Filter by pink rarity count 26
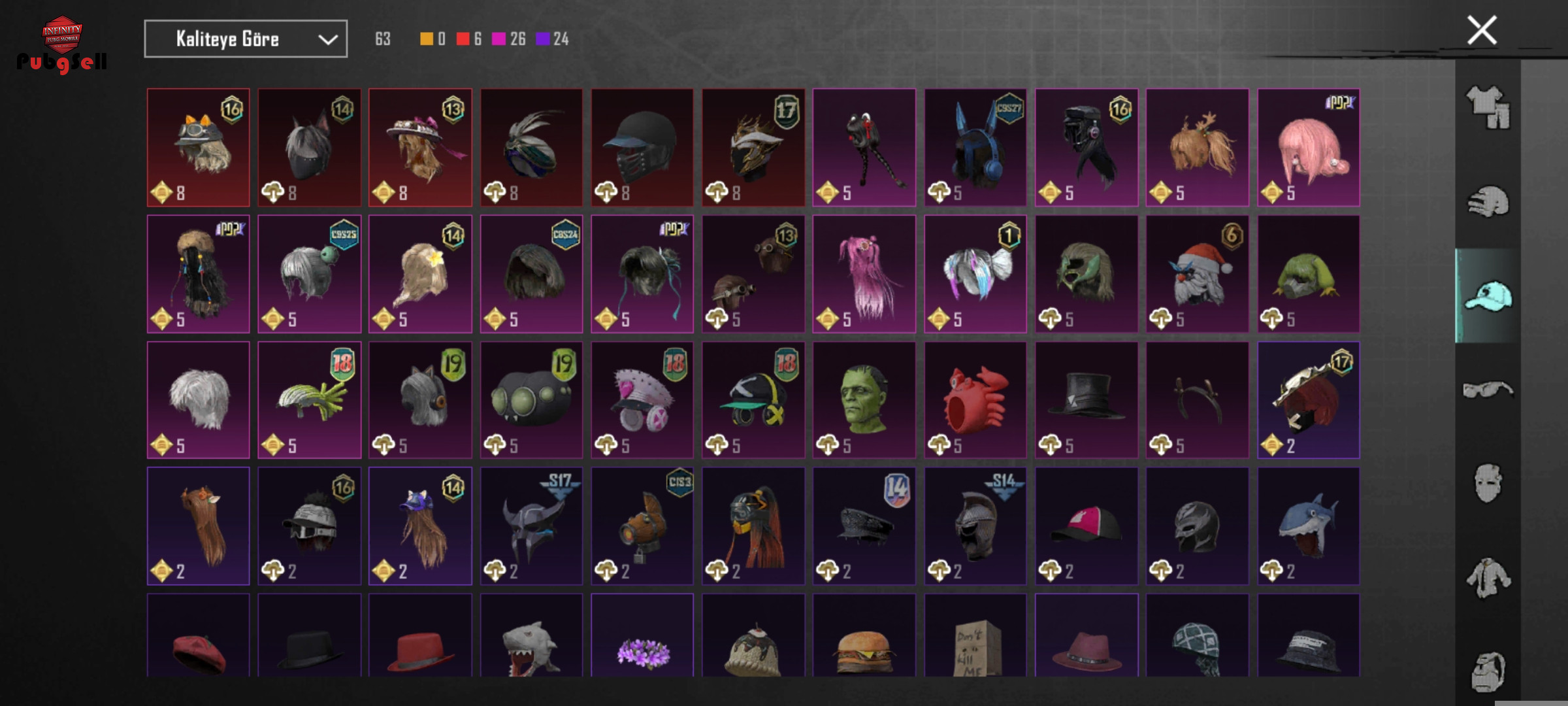Screen dimensions: 1568x706 (x=509, y=39)
